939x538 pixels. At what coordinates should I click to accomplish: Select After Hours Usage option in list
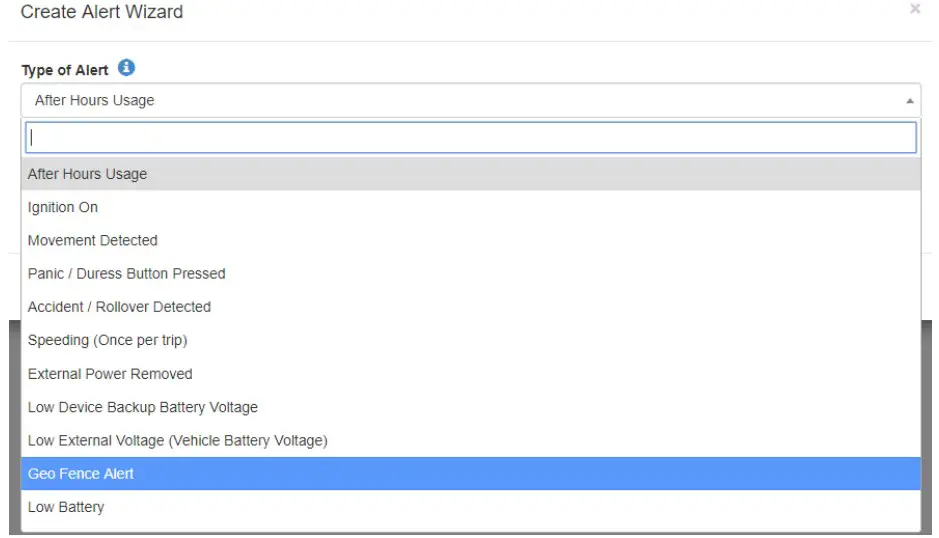[87, 174]
